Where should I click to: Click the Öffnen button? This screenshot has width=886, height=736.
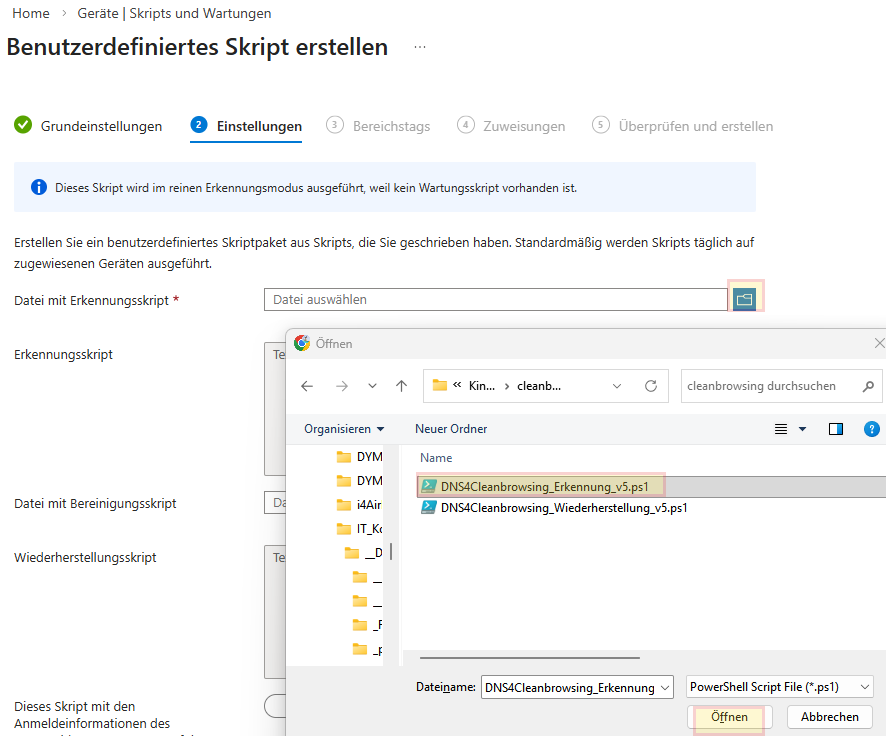pyautogui.click(x=729, y=717)
